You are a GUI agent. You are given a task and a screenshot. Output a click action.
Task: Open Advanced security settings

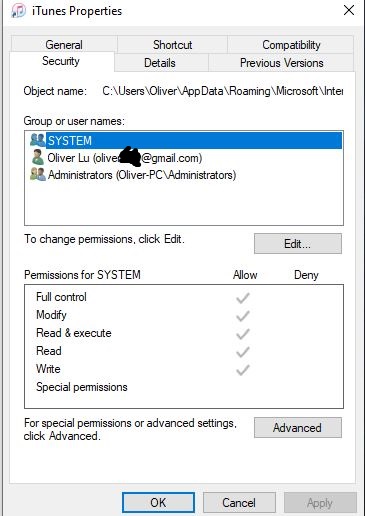coord(298,428)
